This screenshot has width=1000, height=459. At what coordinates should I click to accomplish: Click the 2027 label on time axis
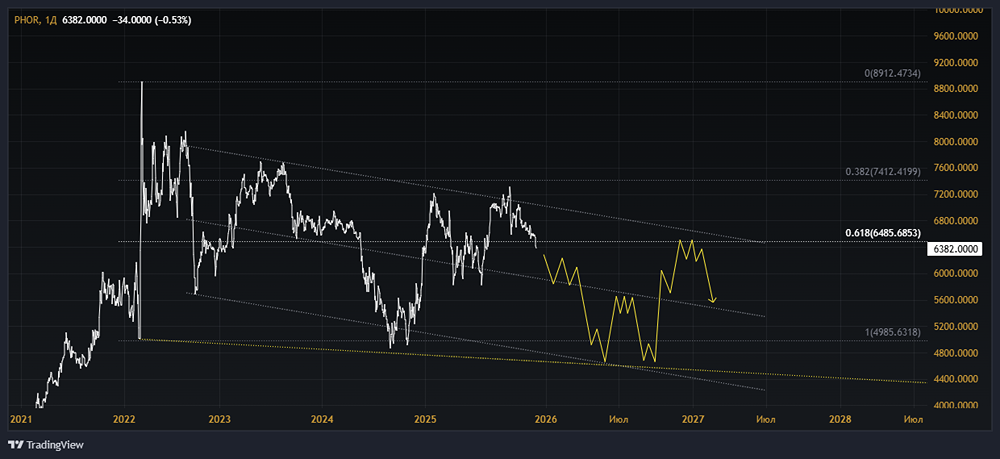[x=693, y=419]
